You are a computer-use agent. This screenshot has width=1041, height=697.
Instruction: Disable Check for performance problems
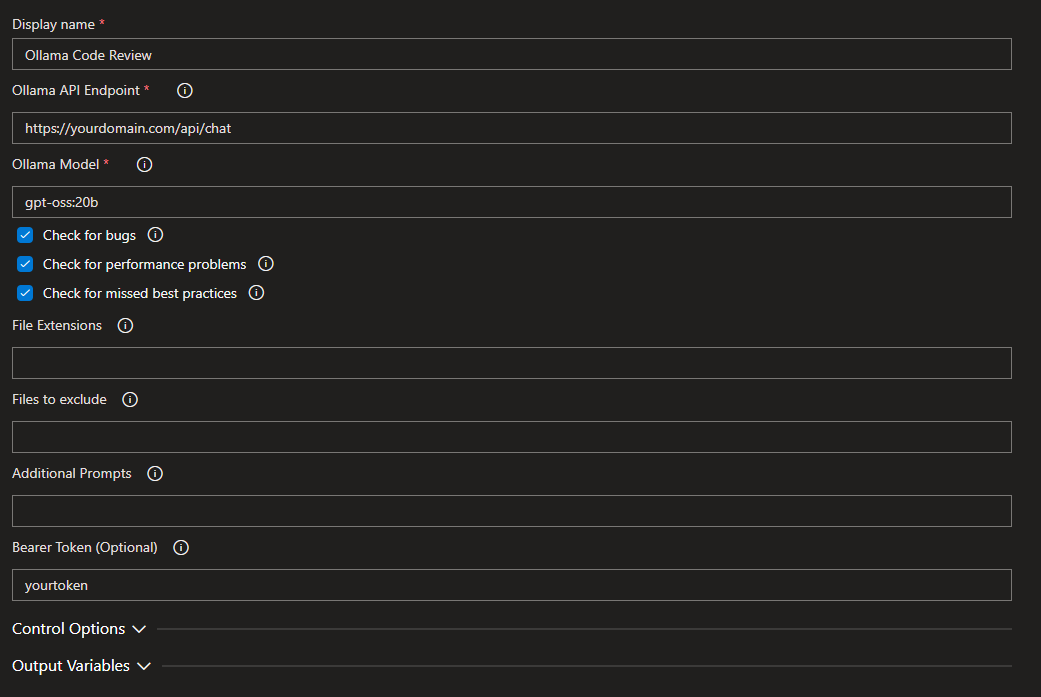(25, 264)
